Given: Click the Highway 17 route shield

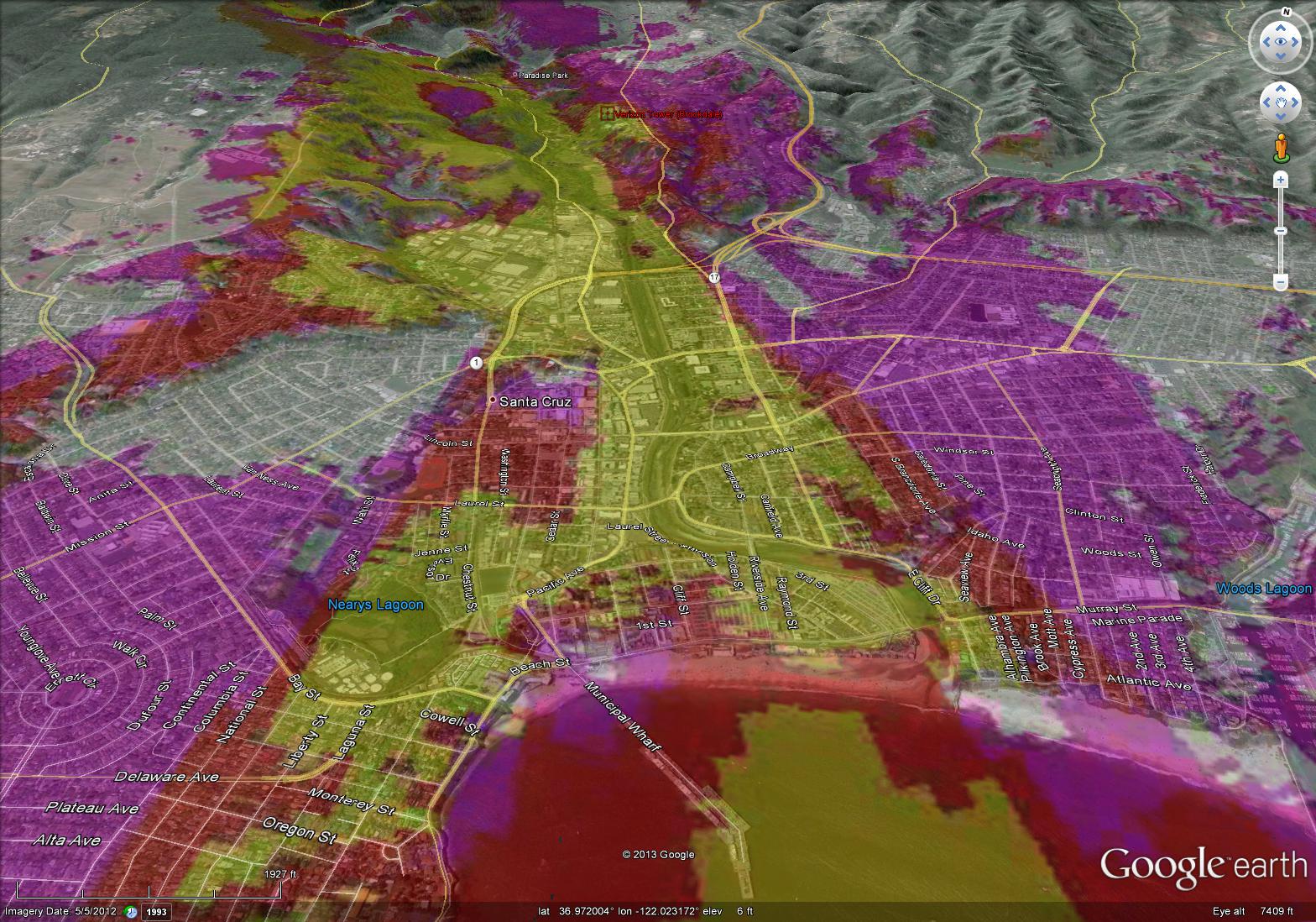Looking at the screenshot, I should point(713,277).
